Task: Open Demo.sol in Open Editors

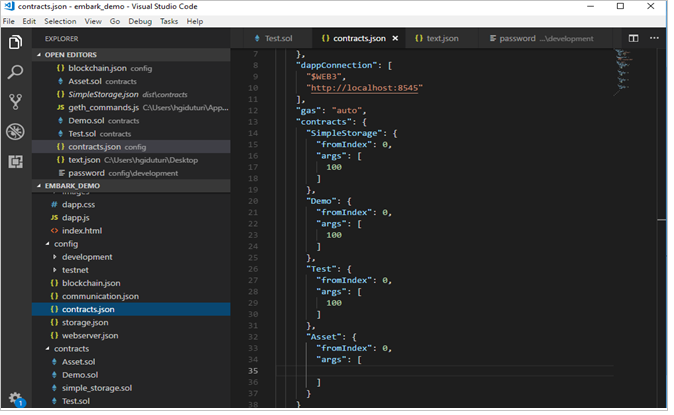Action: click(x=132, y=121)
